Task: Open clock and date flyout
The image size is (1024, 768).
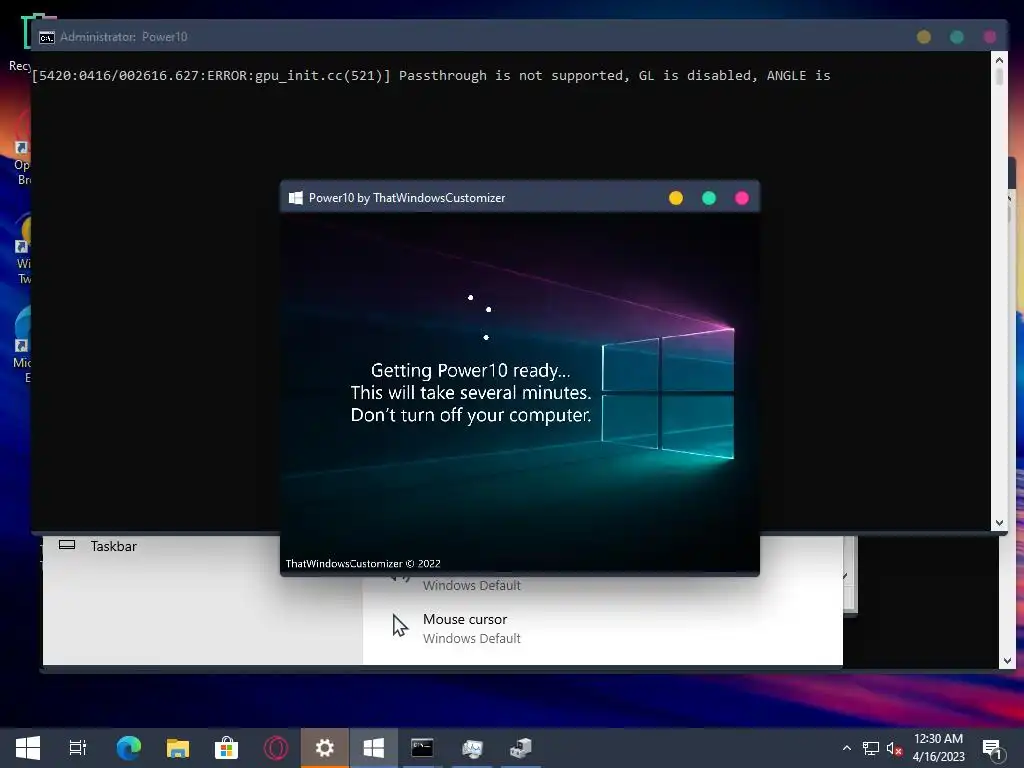Action: coord(938,748)
